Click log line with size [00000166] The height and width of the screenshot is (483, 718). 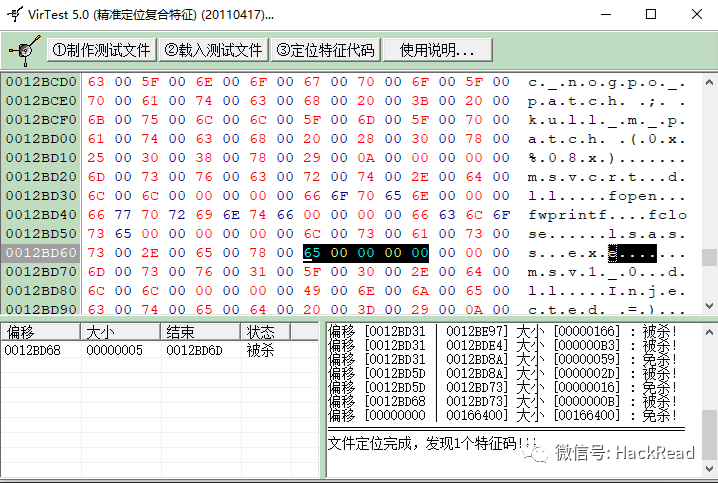click(x=502, y=331)
